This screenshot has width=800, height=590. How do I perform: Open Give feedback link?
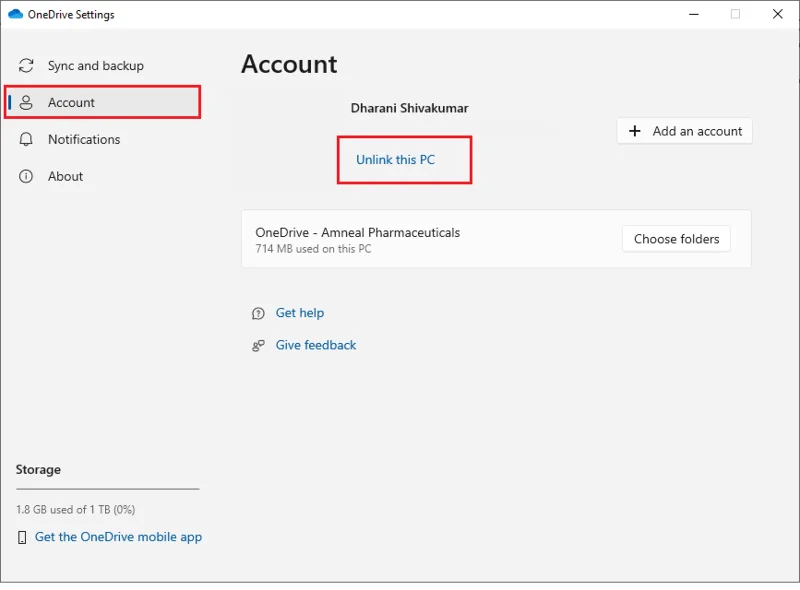pyautogui.click(x=316, y=346)
